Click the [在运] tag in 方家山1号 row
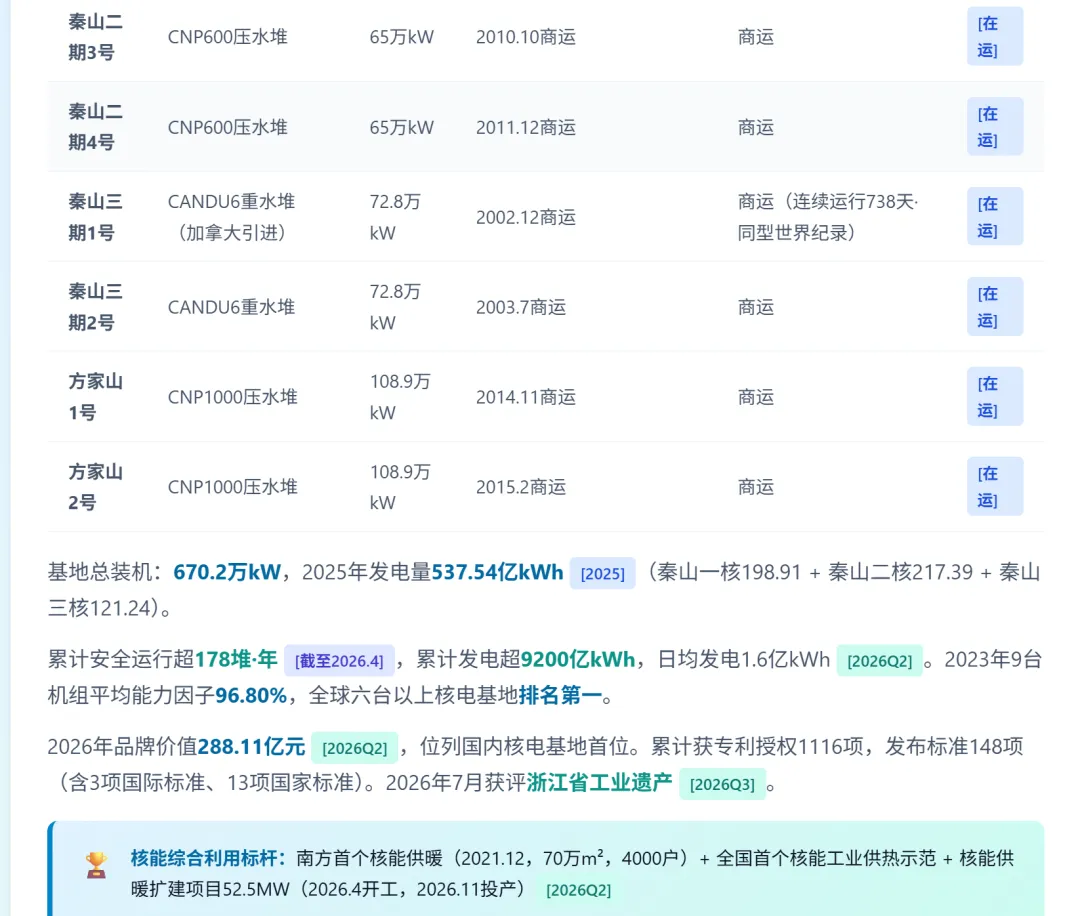 coord(995,397)
